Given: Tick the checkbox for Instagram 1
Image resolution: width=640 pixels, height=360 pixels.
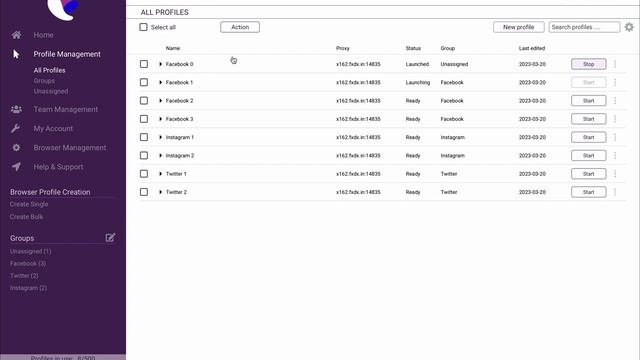Looking at the screenshot, I should (x=144, y=137).
